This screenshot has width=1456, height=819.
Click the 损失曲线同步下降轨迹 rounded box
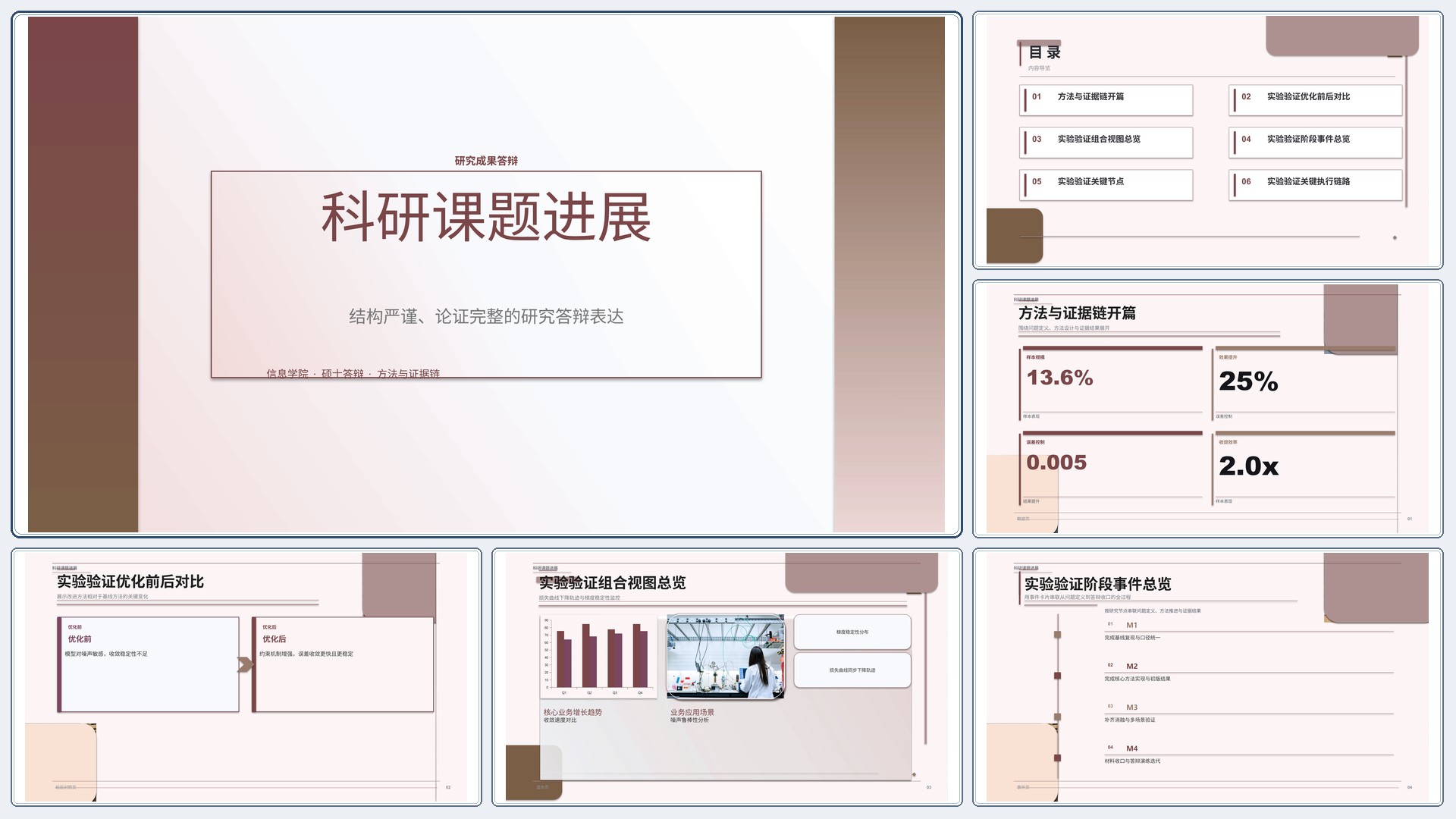(x=852, y=670)
